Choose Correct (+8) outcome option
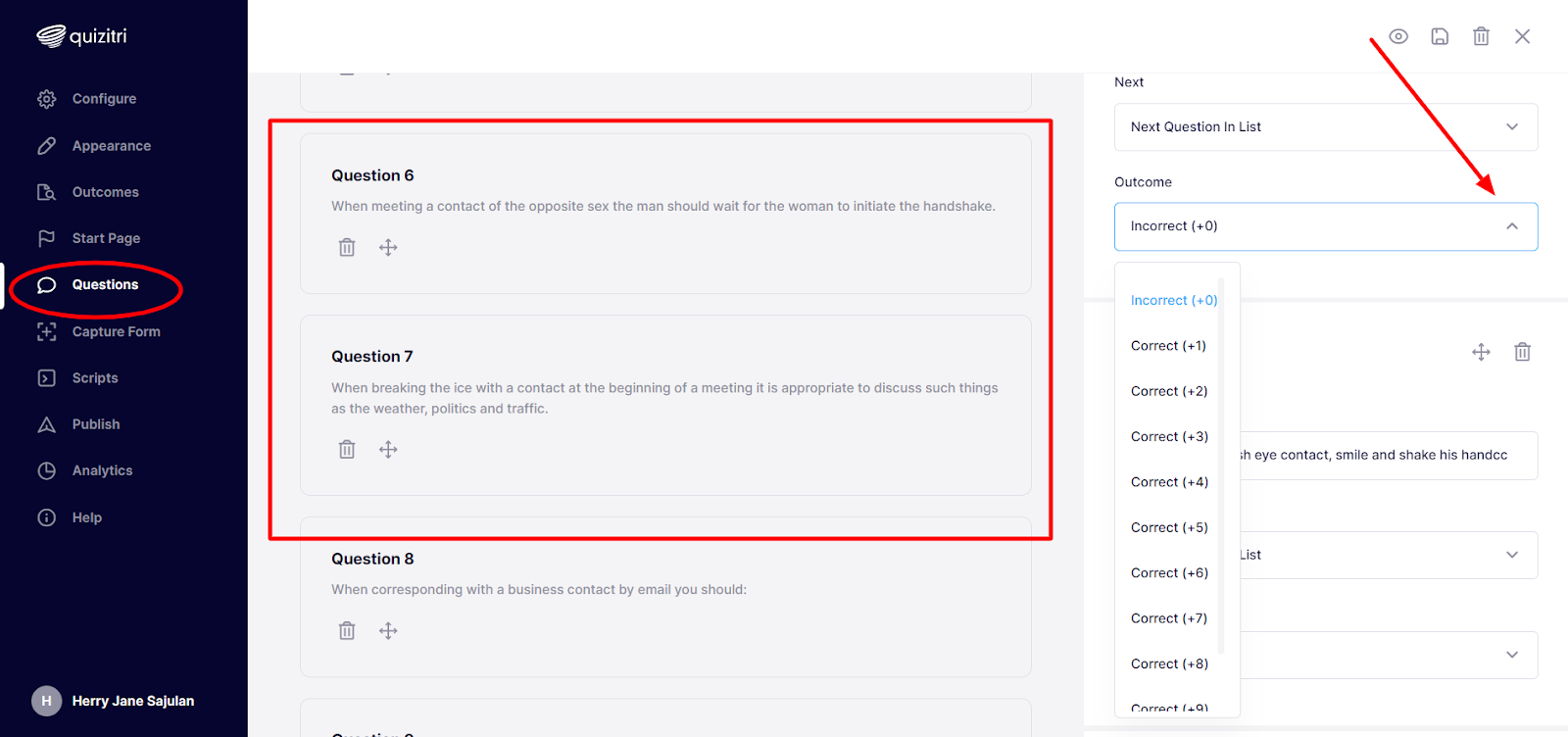The width and height of the screenshot is (1568, 737). [1169, 663]
